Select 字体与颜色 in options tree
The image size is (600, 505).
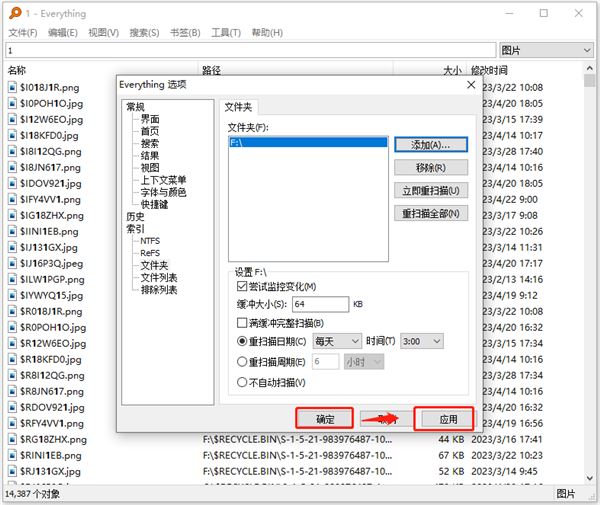tap(163, 192)
